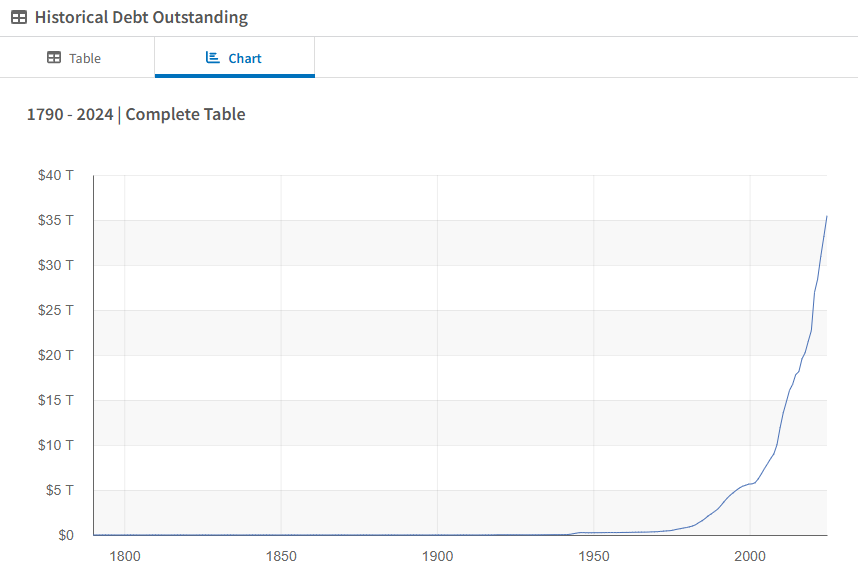Screen dimensions: 858x572
Task: Click the Historical Debt Outstanding heading
Action: [141, 18]
